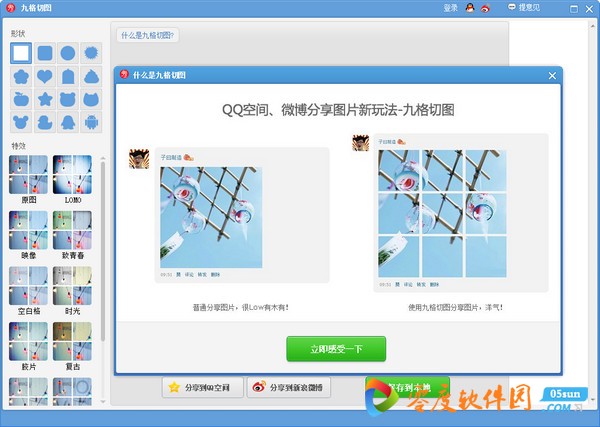The image size is (600, 427).
Task: Click the 普通分享图片 caption text
Action: pos(241,307)
